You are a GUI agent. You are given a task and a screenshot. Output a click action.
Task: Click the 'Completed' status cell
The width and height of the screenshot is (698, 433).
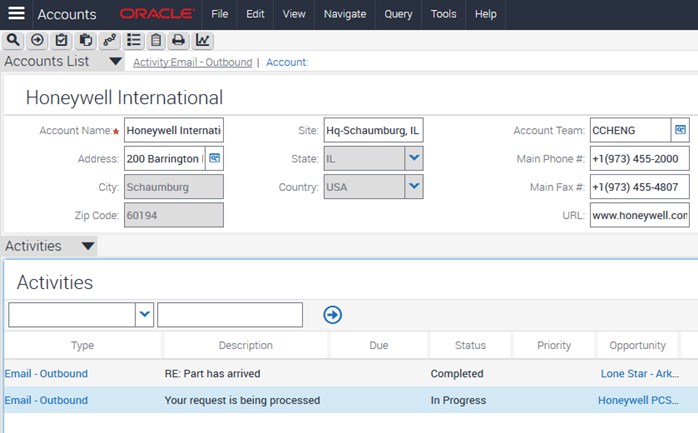457,373
